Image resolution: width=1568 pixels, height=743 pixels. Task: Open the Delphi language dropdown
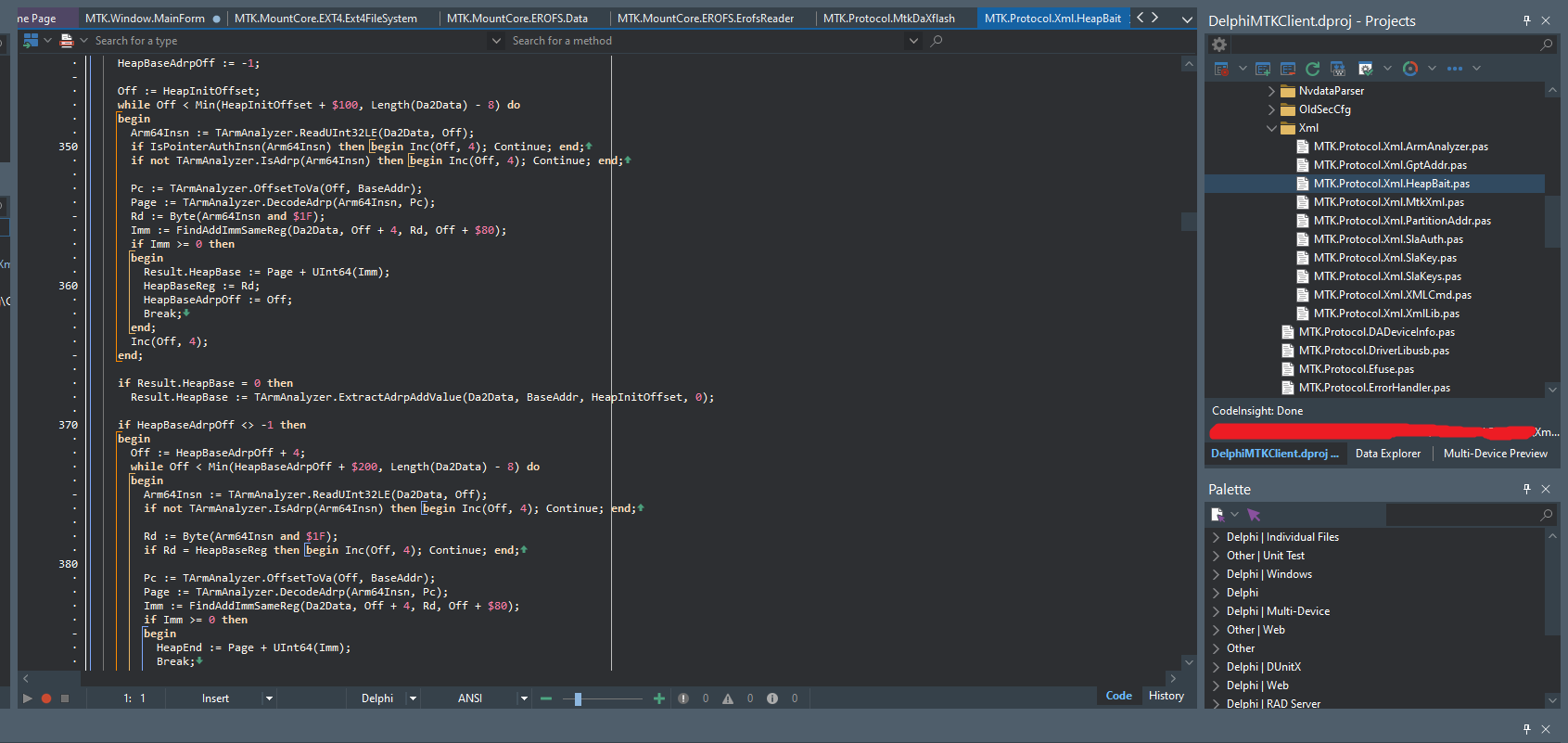tap(413, 698)
